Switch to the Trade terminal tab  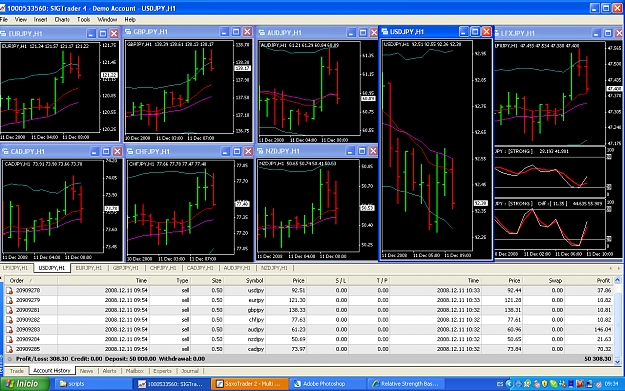[17, 371]
